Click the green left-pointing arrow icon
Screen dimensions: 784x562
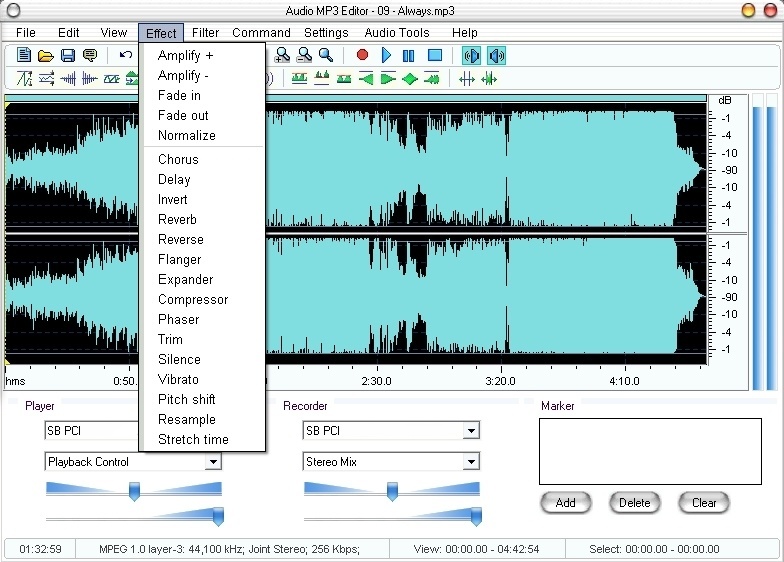pos(366,78)
